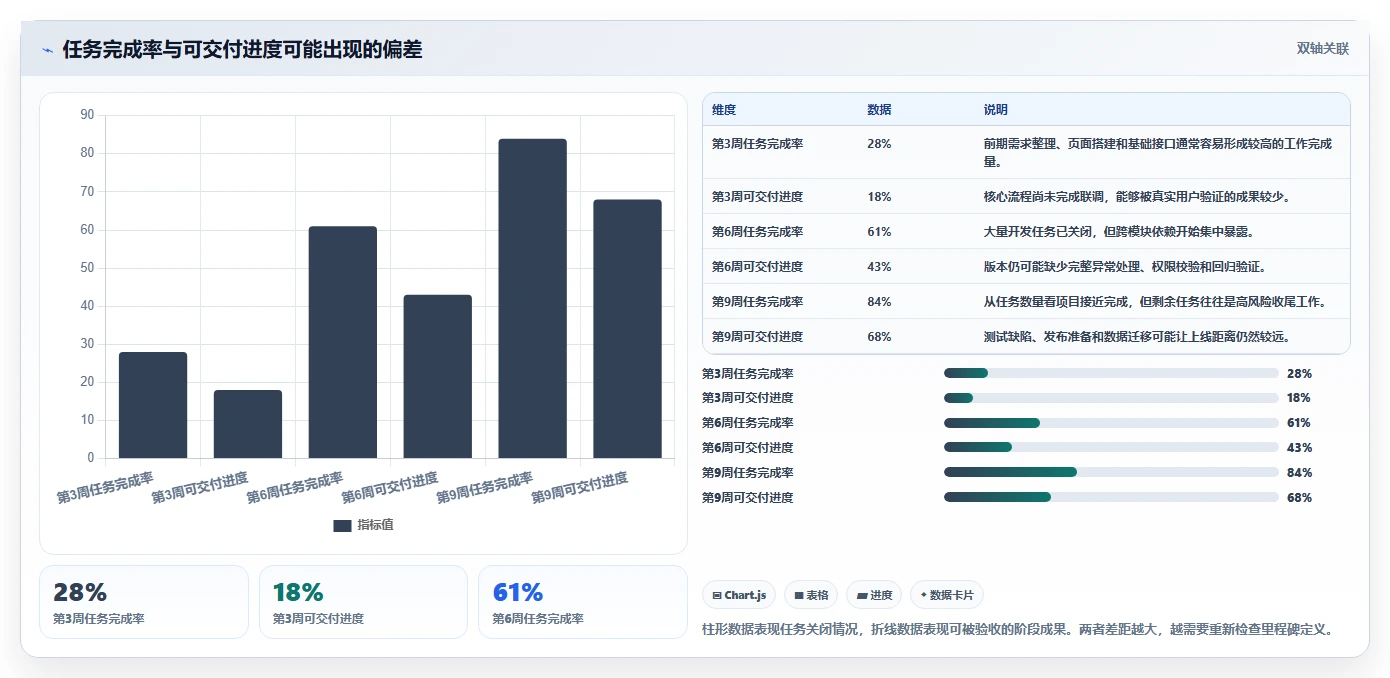Screen dimensions: 1390x678
Task: Click the Chart.js tag chip
Action: pyautogui.click(x=739, y=595)
